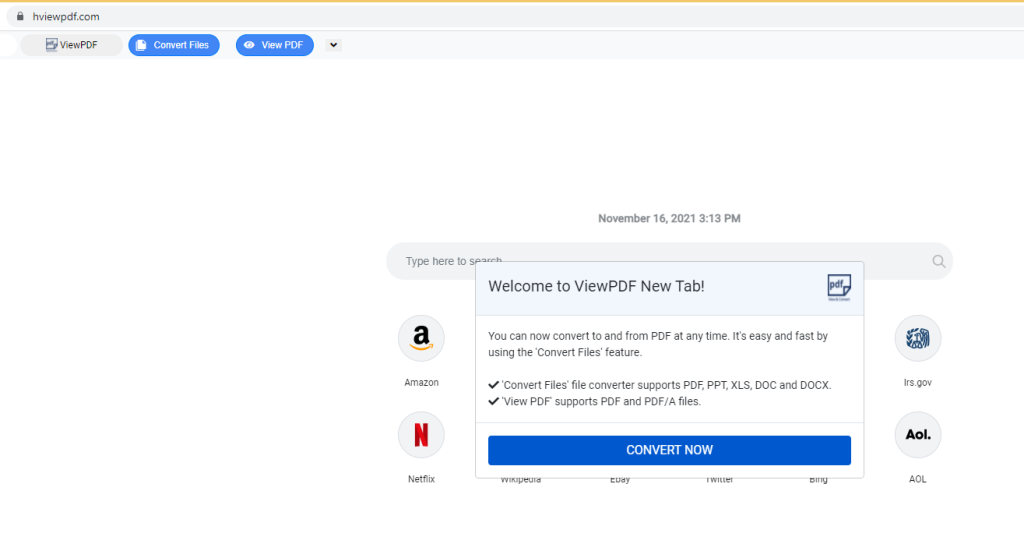1024x558 pixels.
Task: Click the PDF logo in welcome popup
Action: point(838,286)
